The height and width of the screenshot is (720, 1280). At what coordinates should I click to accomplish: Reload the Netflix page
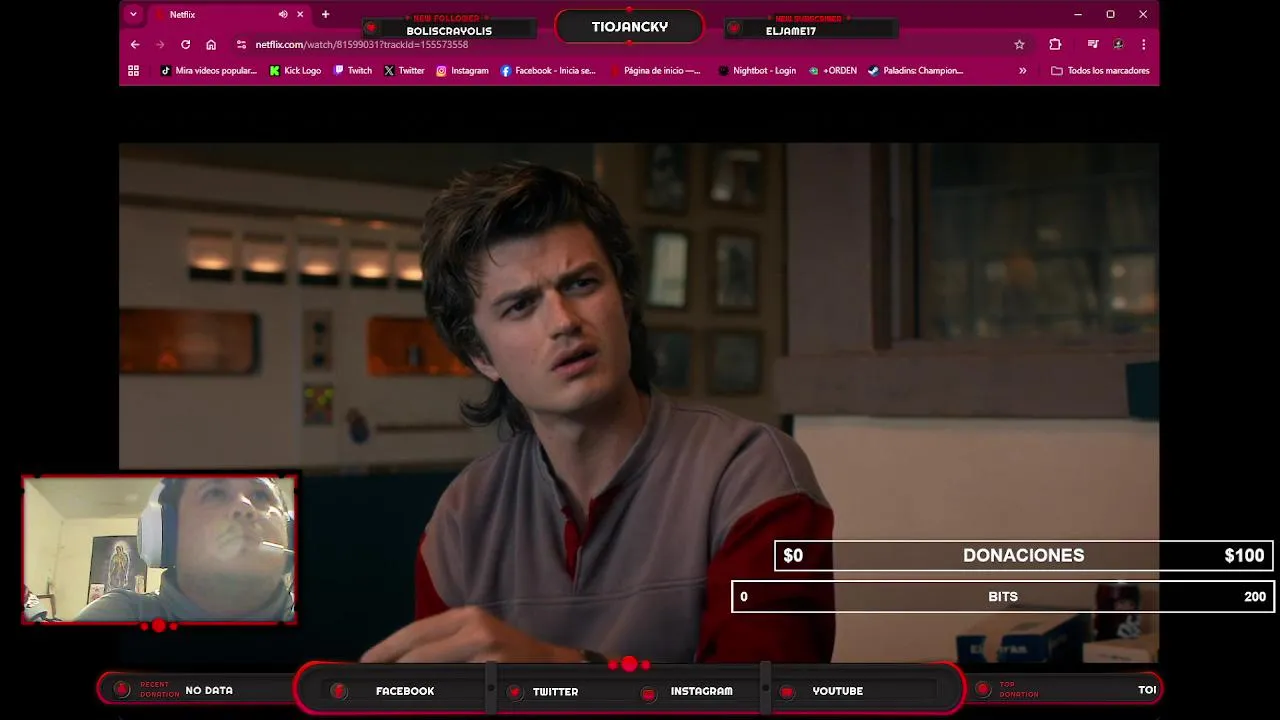point(185,44)
